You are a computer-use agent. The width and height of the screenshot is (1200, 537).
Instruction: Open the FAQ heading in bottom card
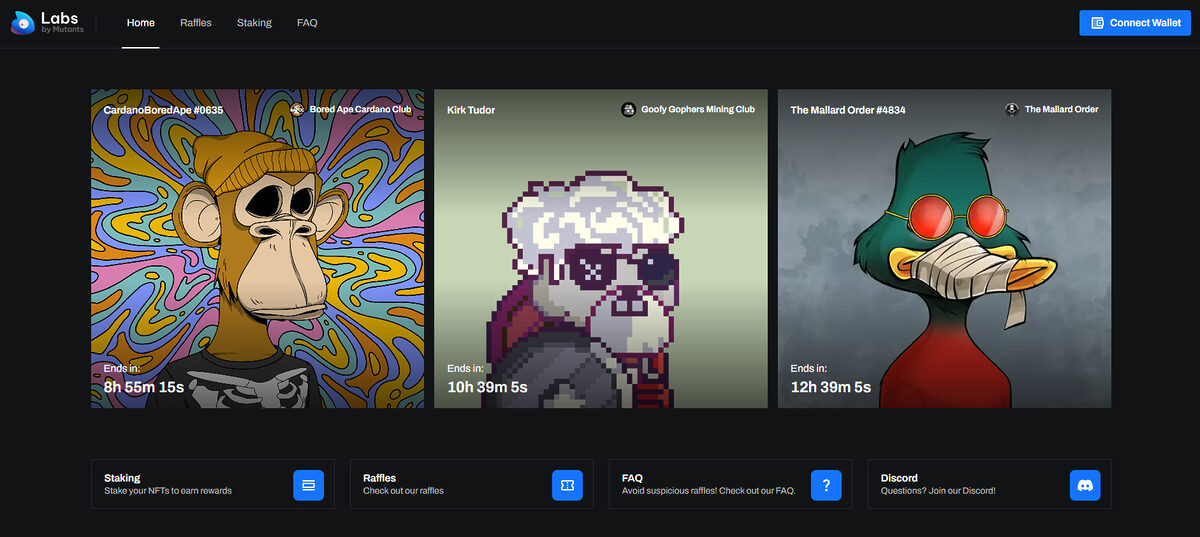coord(632,478)
